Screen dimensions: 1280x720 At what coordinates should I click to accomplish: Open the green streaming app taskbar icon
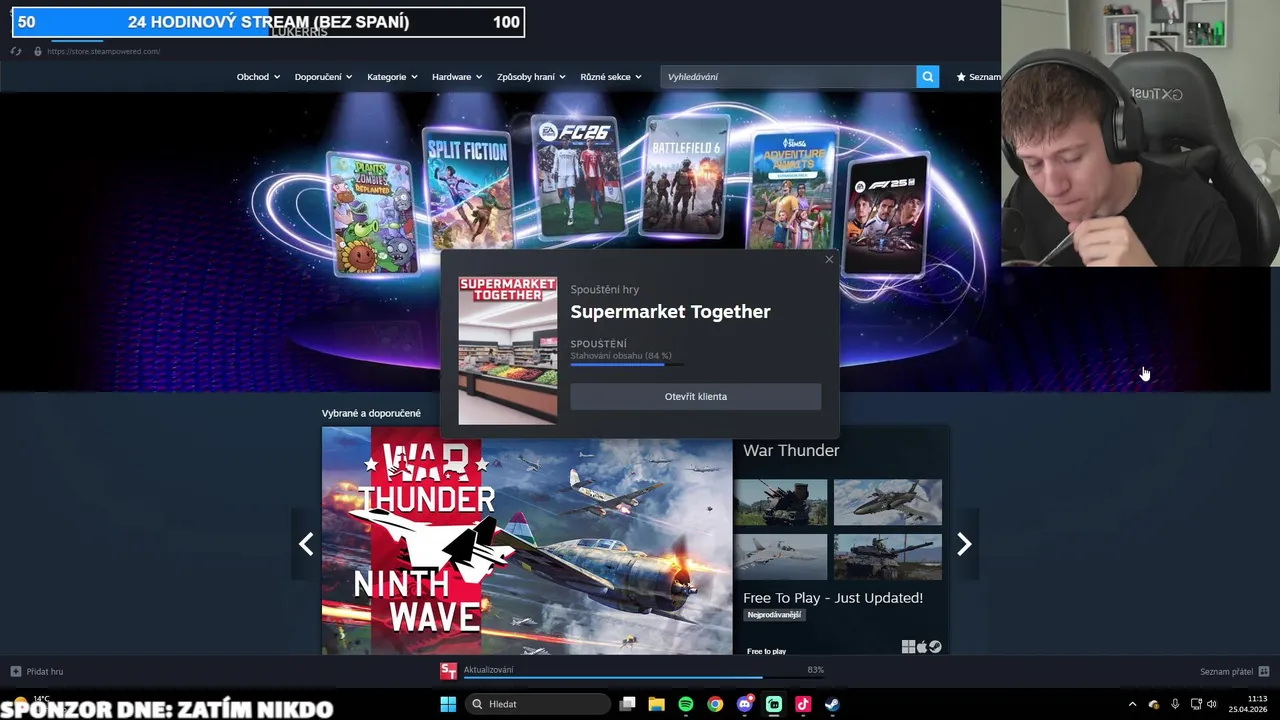[774, 704]
